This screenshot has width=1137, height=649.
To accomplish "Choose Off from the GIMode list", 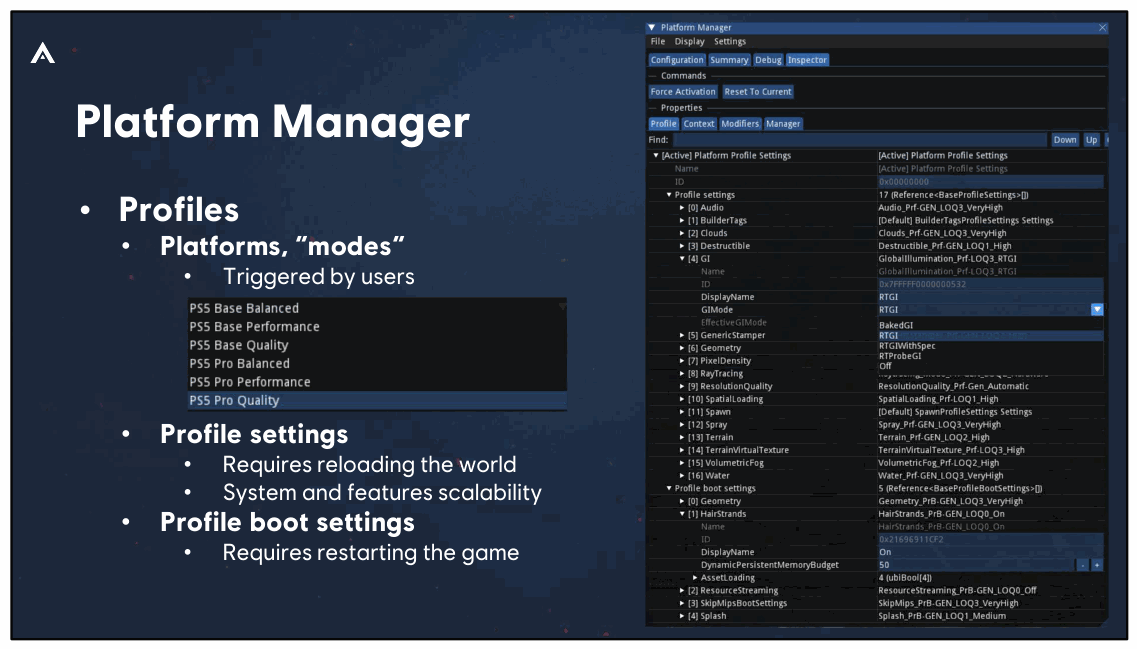I will (991, 366).
